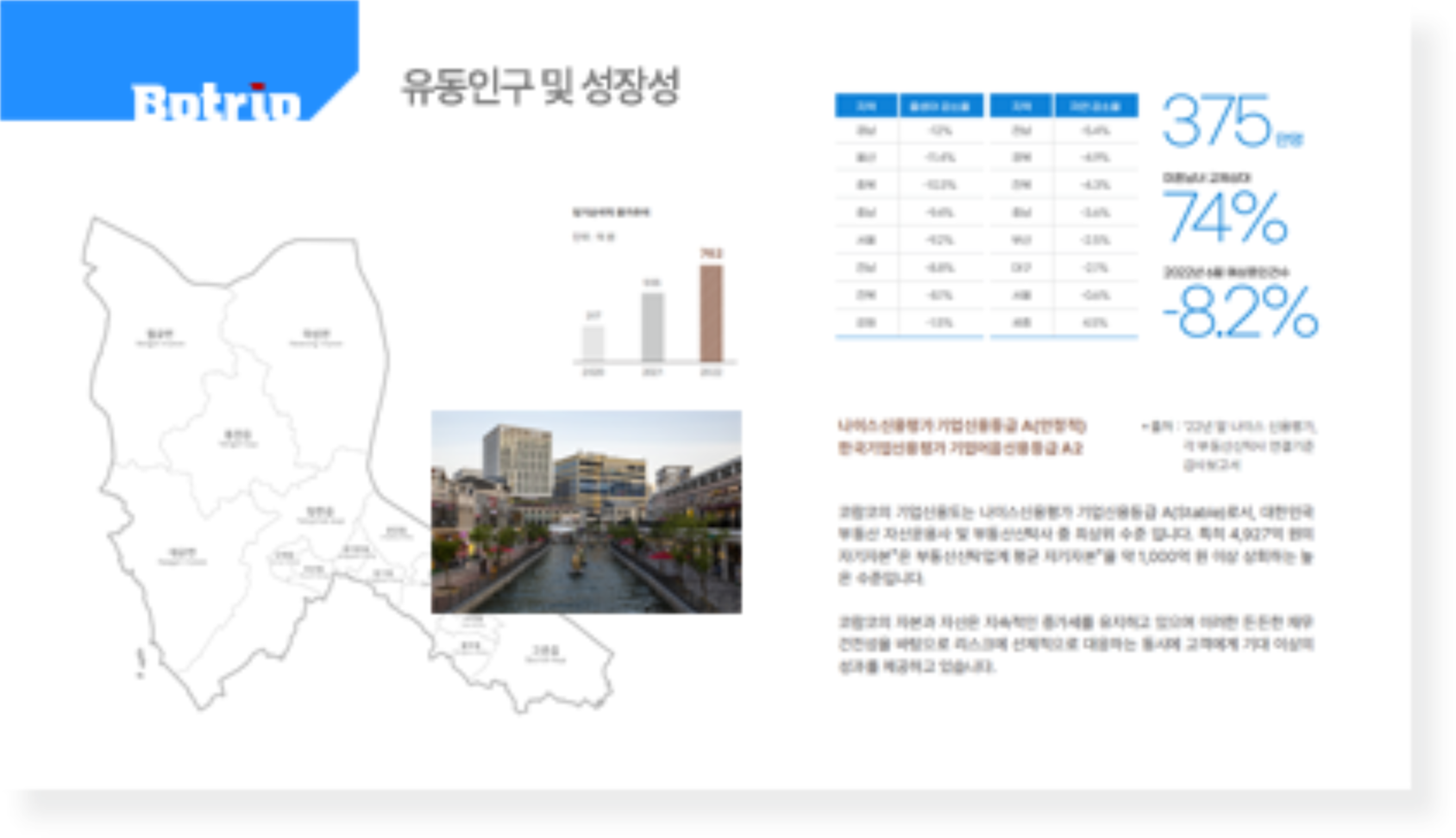Select the second body paragraph text block
The width and height of the screenshot is (1456, 838).
coord(1076,644)
